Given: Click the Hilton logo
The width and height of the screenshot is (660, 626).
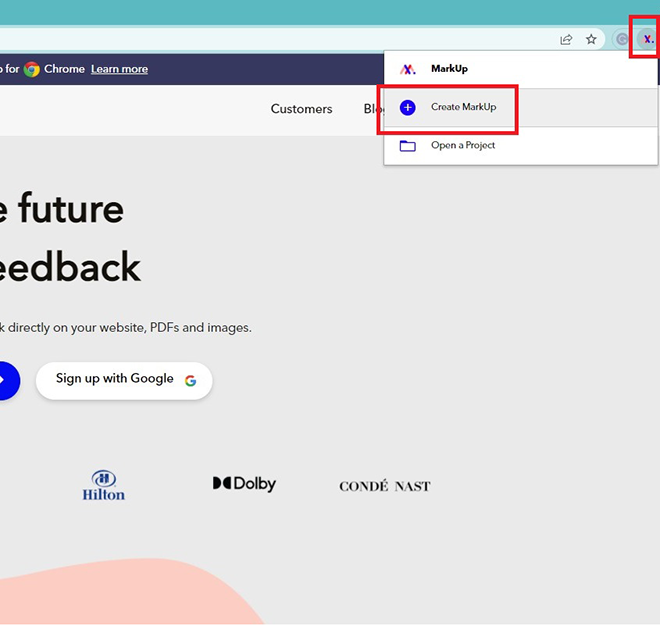Looking at the screenshot, I should click(104, 485).
